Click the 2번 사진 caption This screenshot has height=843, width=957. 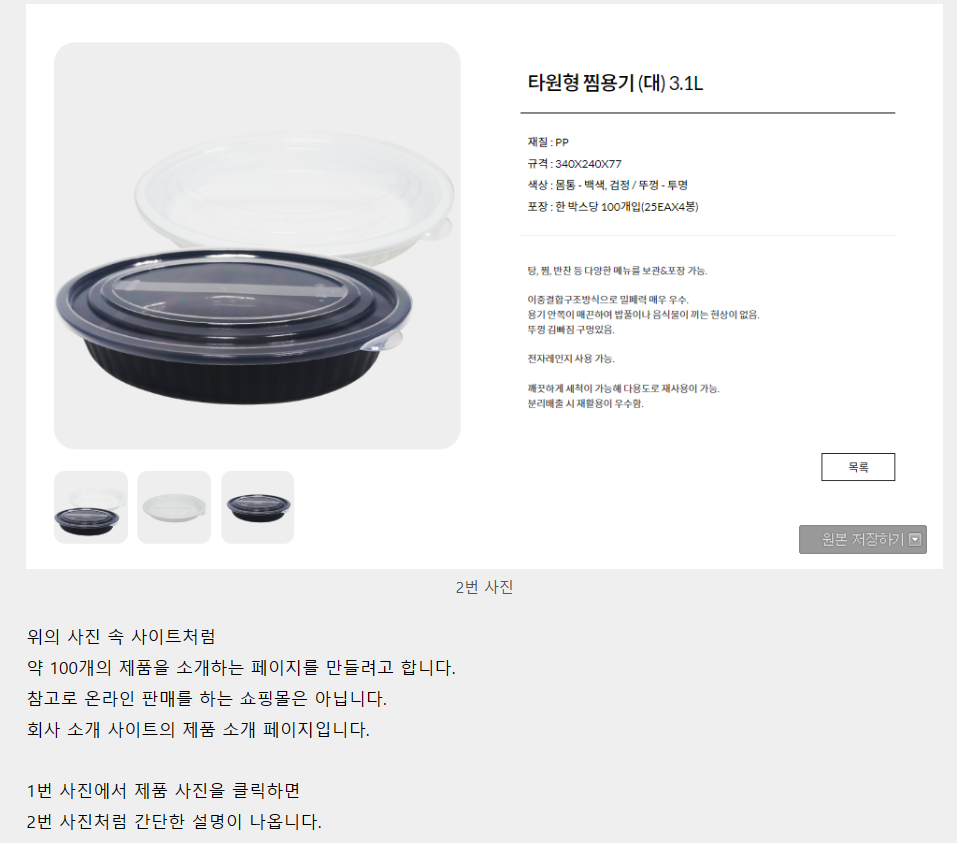tap(484, 587)
